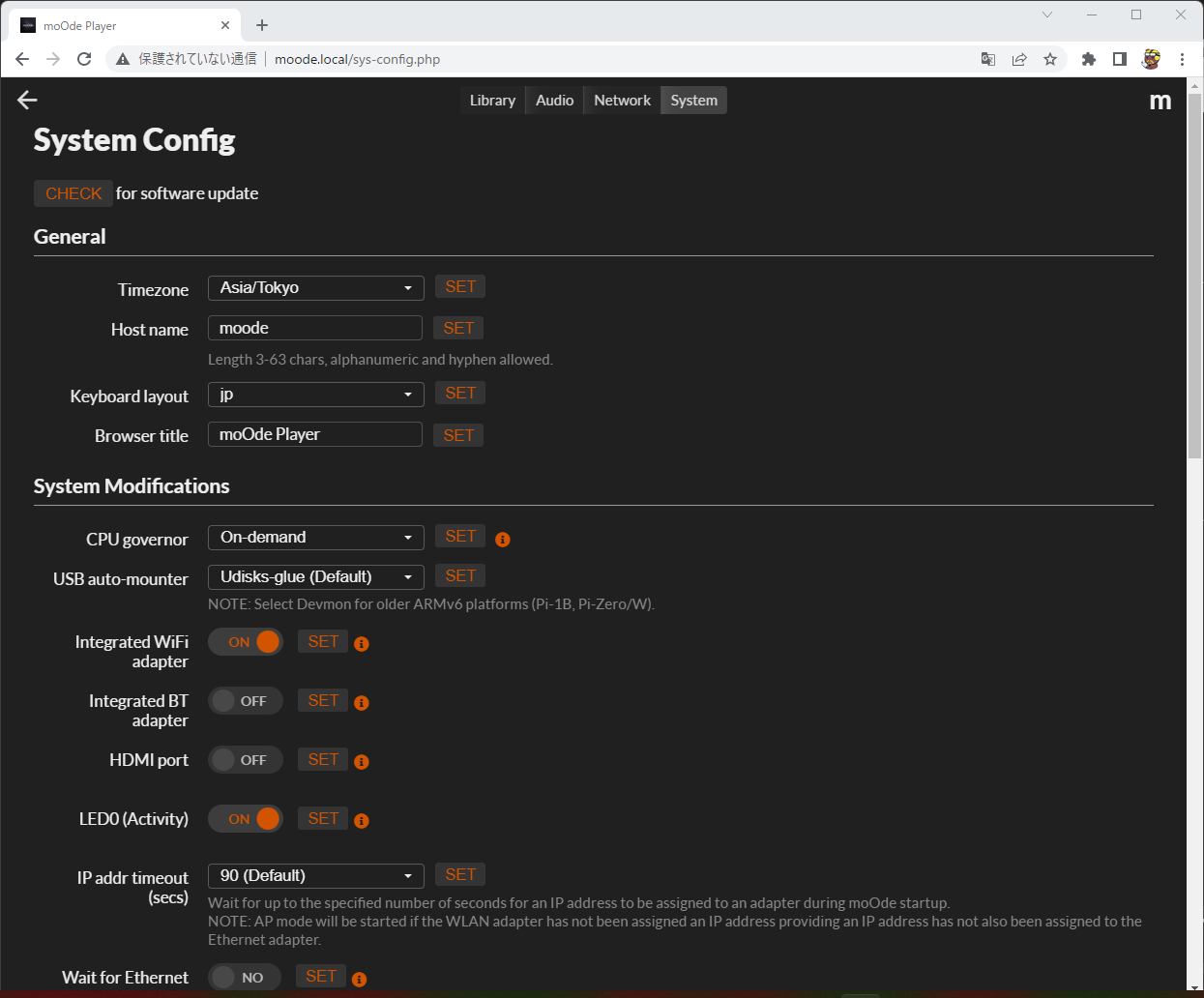Click SET for Integrated BT adapter
This screenshot has height=998, width=1204.
[x=323, y=701]
